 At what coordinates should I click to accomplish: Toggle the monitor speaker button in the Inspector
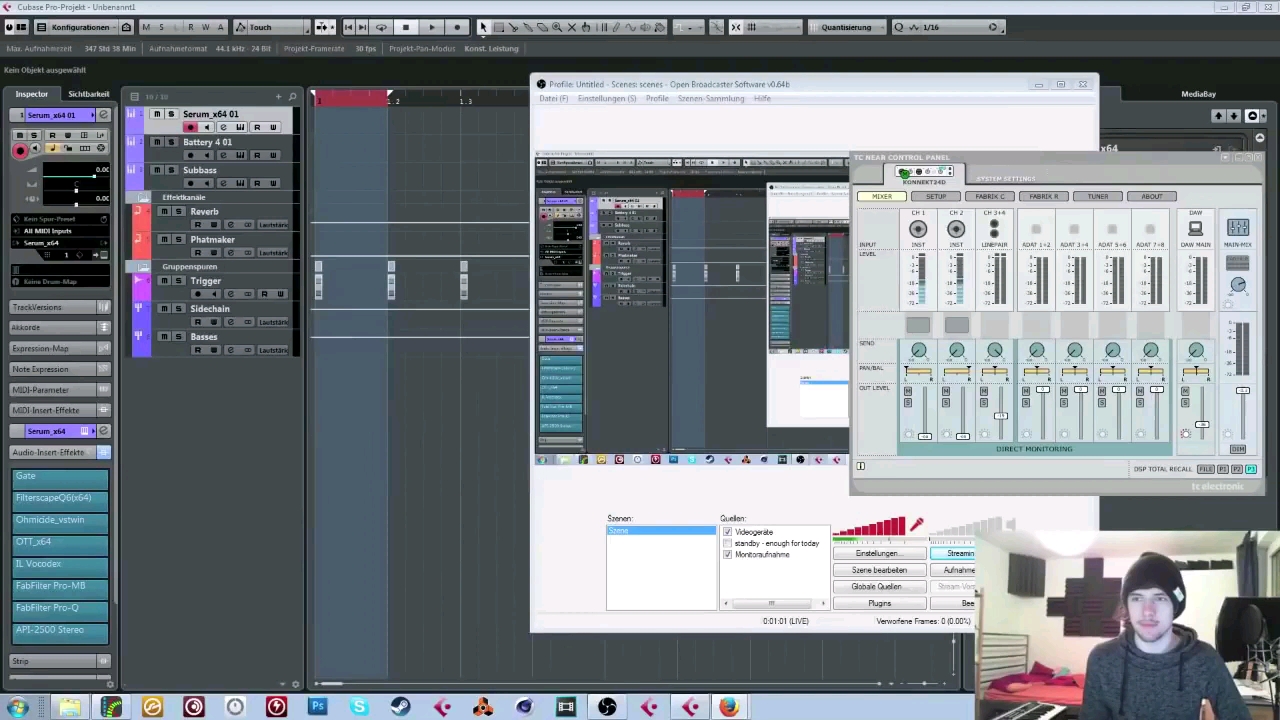point(35,148)
